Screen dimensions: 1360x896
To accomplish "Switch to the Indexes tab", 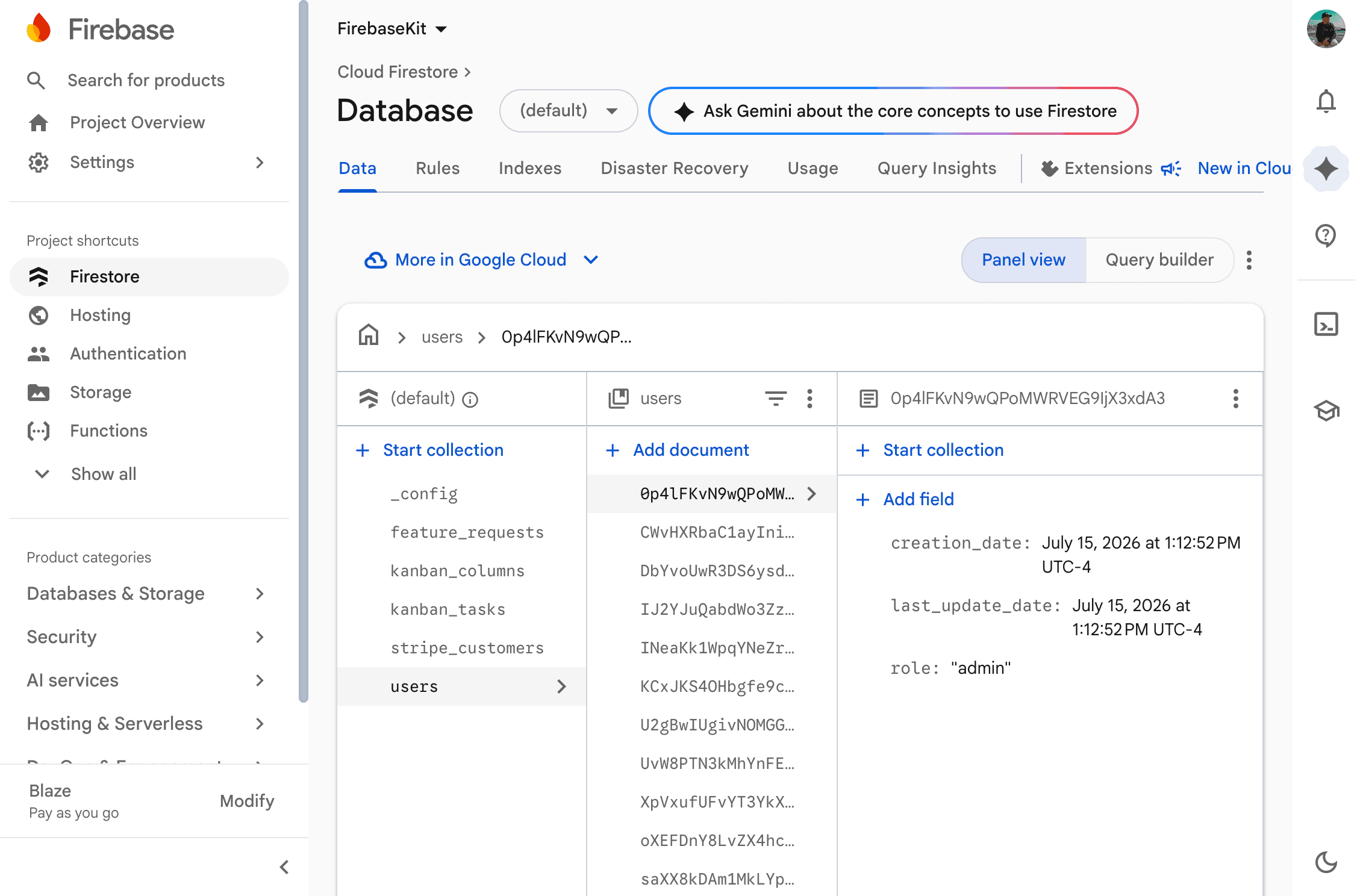I will (x=530, y=168).
